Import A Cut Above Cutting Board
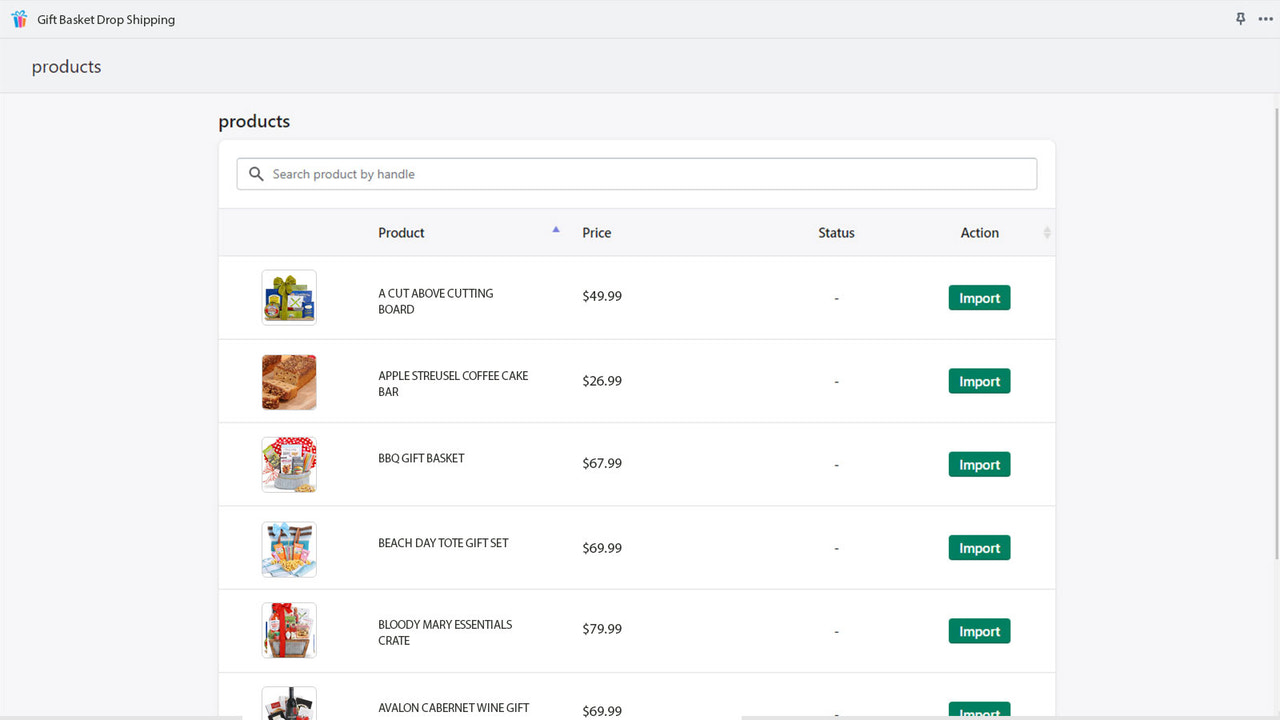 [x=979, y=298]
